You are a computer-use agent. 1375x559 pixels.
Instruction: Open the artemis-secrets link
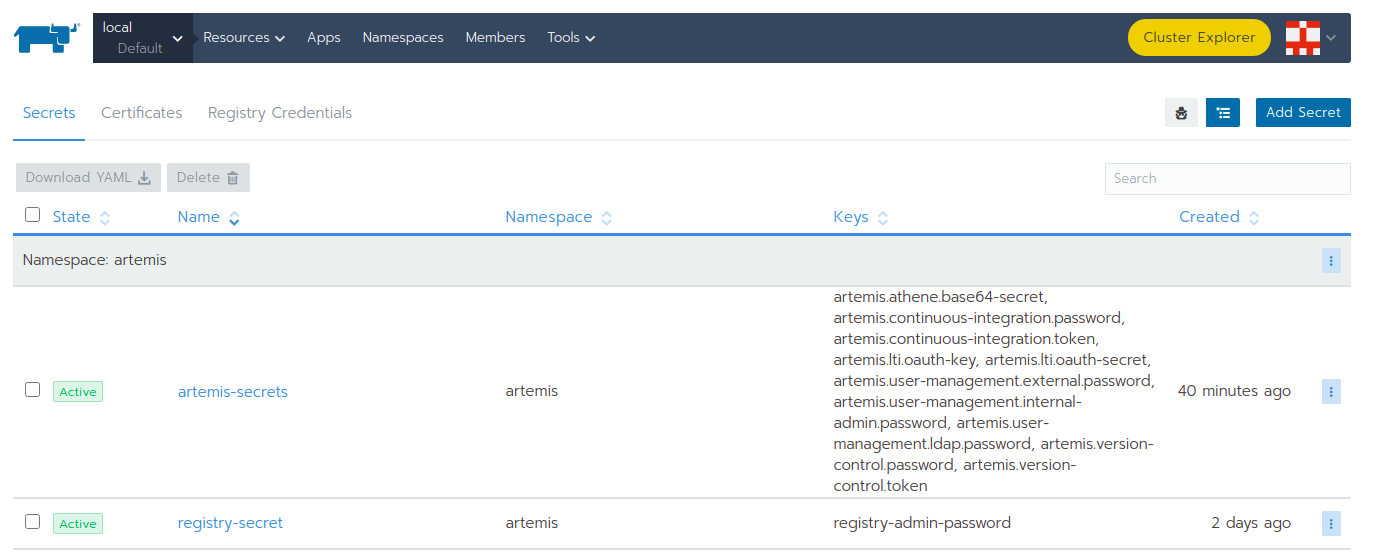[x=232, y=392]
